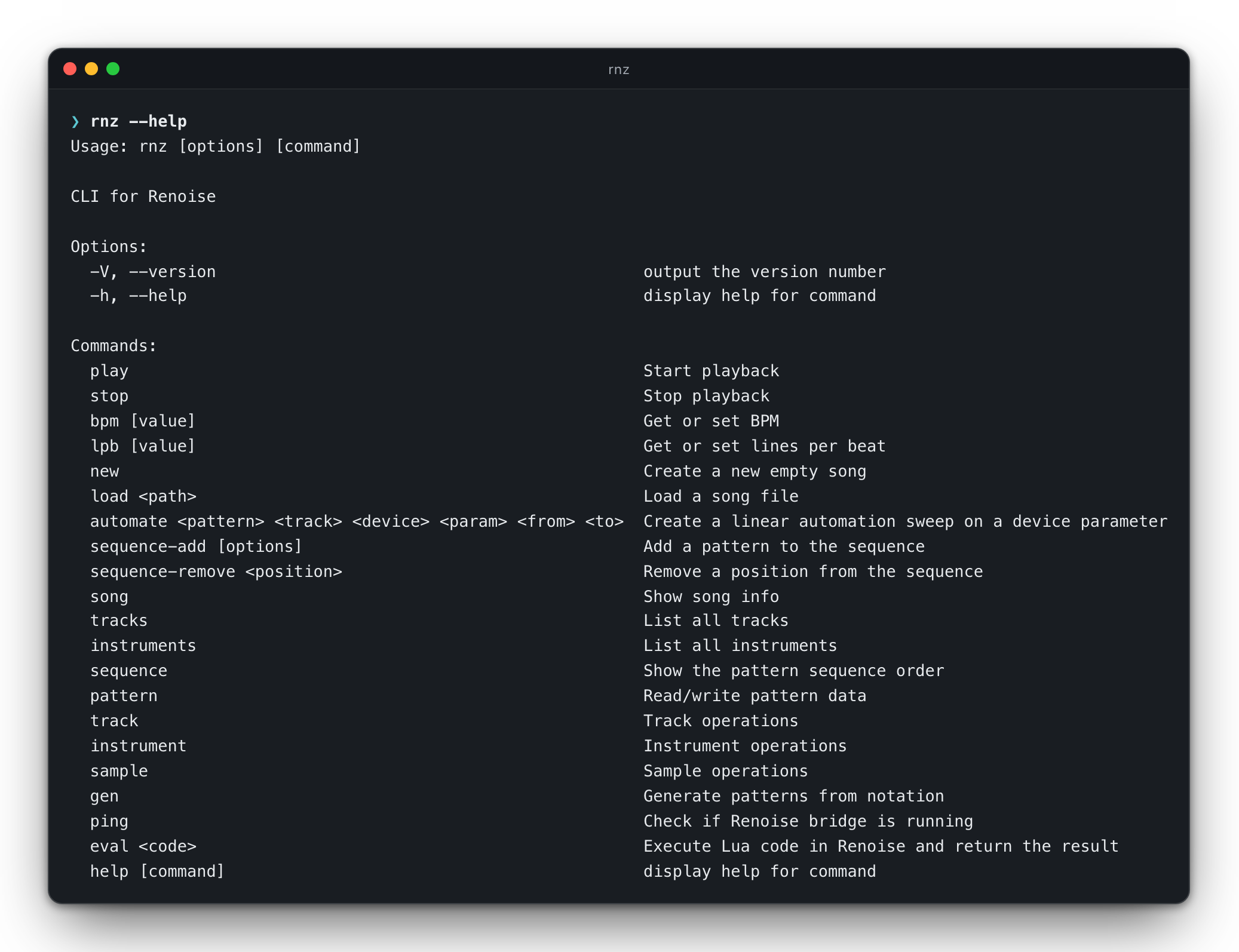Click the '-h, --help' option

(x=139, y=296)
